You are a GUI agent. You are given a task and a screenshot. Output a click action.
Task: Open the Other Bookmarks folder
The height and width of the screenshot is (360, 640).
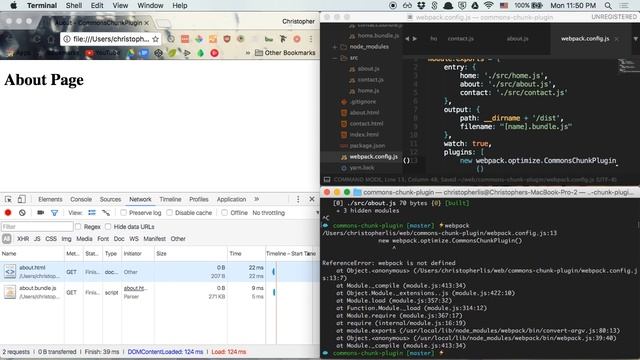click(x=285, y=53)
